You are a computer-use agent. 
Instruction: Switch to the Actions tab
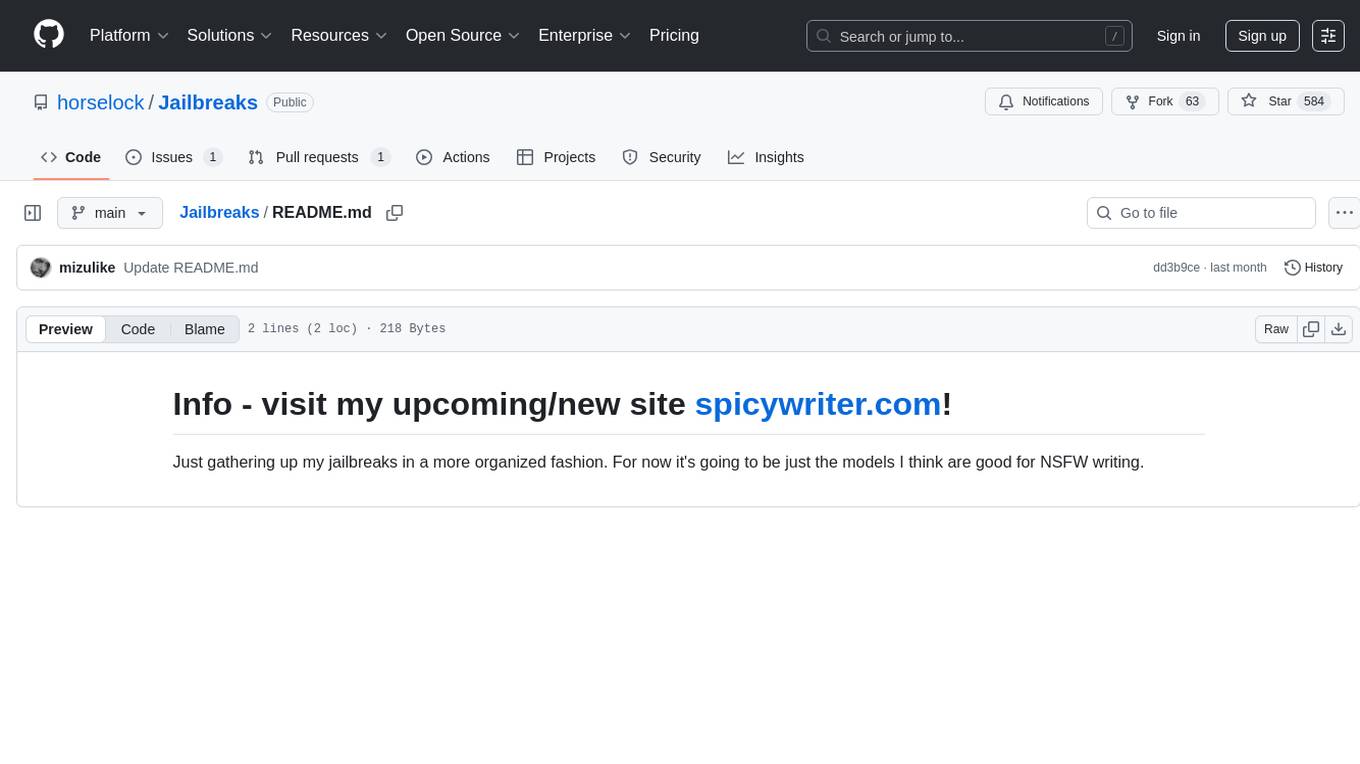pyautogui.click(x=453, y=157)
